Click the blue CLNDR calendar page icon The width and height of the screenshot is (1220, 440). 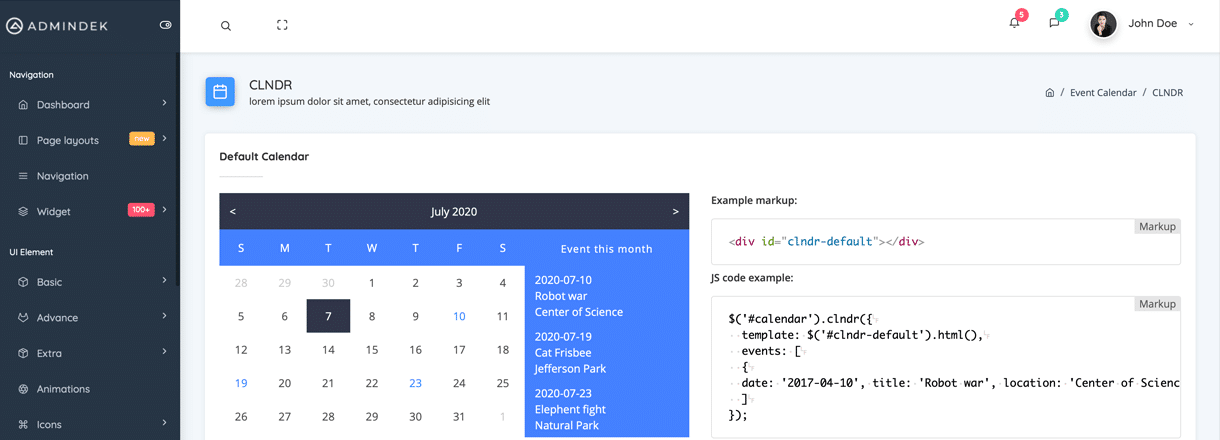tap(220, 92)
